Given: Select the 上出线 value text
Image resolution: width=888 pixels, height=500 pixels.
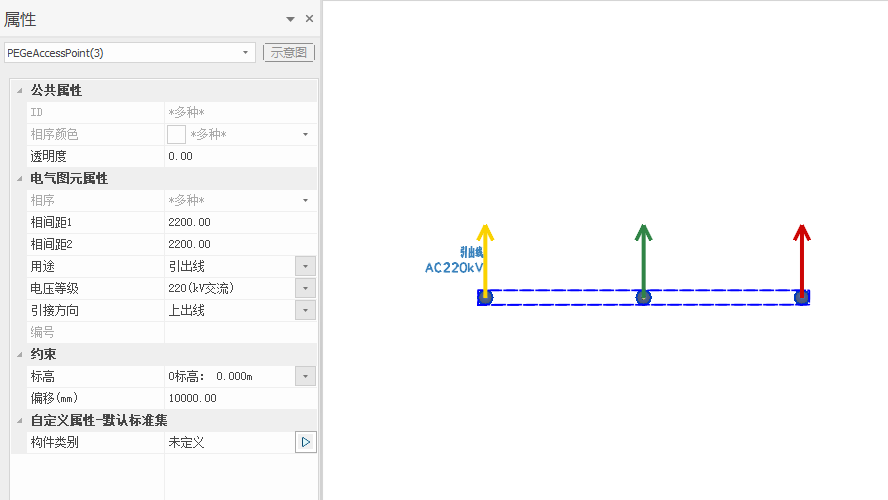Looking at the screenshot, I should (x=186, y=310).
